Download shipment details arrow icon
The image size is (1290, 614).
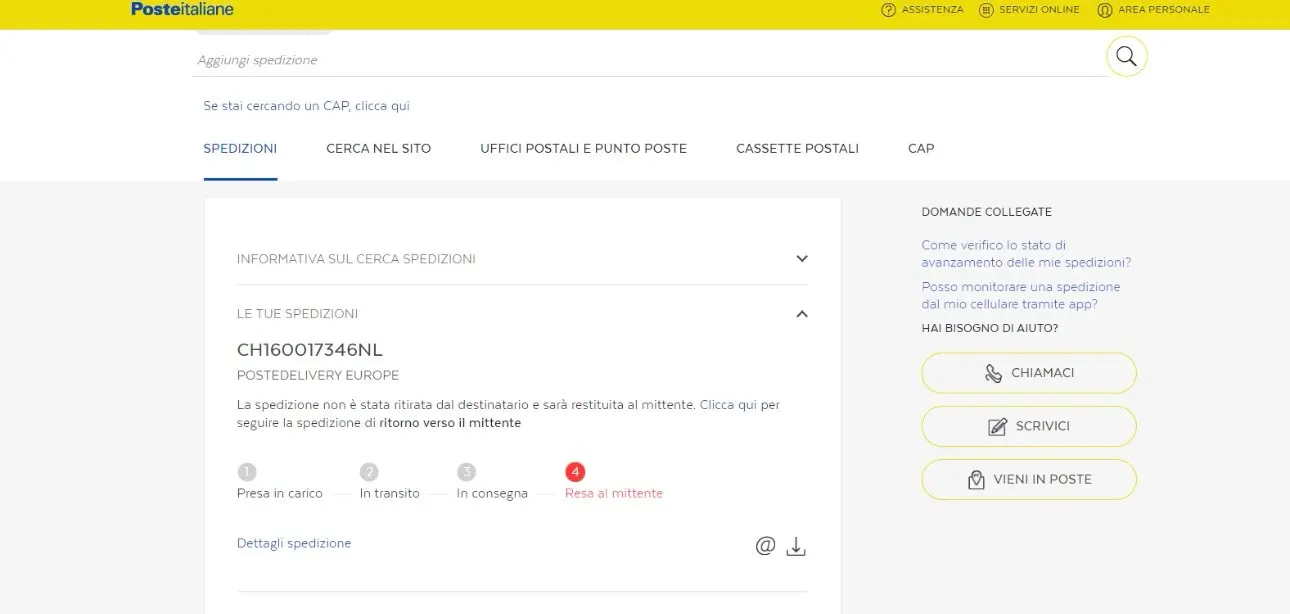[796, 546]
